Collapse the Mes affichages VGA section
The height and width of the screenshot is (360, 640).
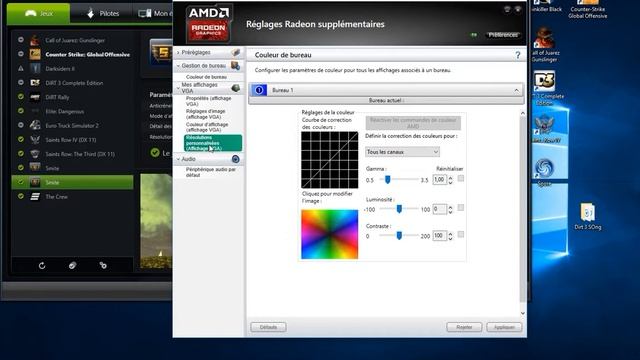(178, 88)
